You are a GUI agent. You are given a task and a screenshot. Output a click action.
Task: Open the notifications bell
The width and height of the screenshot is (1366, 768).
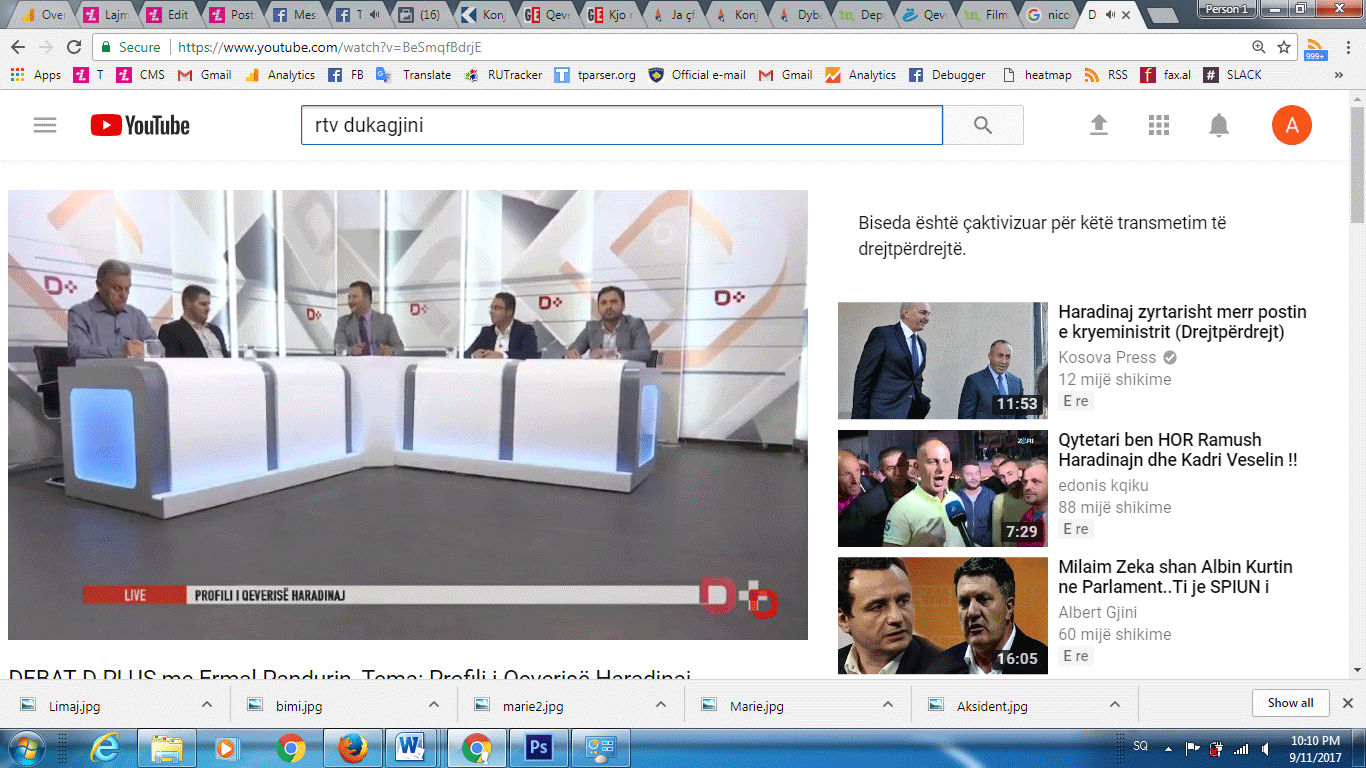[x=1218, y=125]
